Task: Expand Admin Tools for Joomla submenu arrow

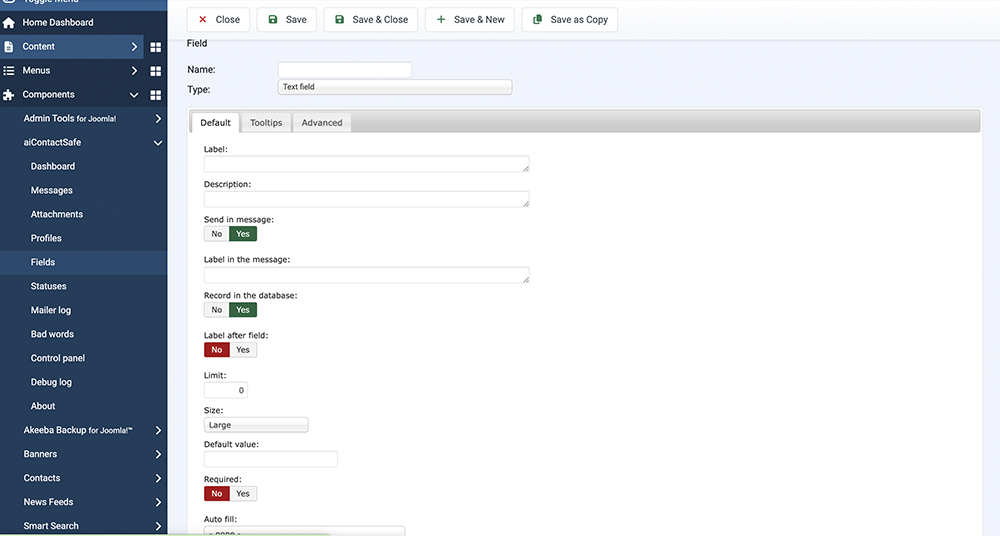Action: 158,119
